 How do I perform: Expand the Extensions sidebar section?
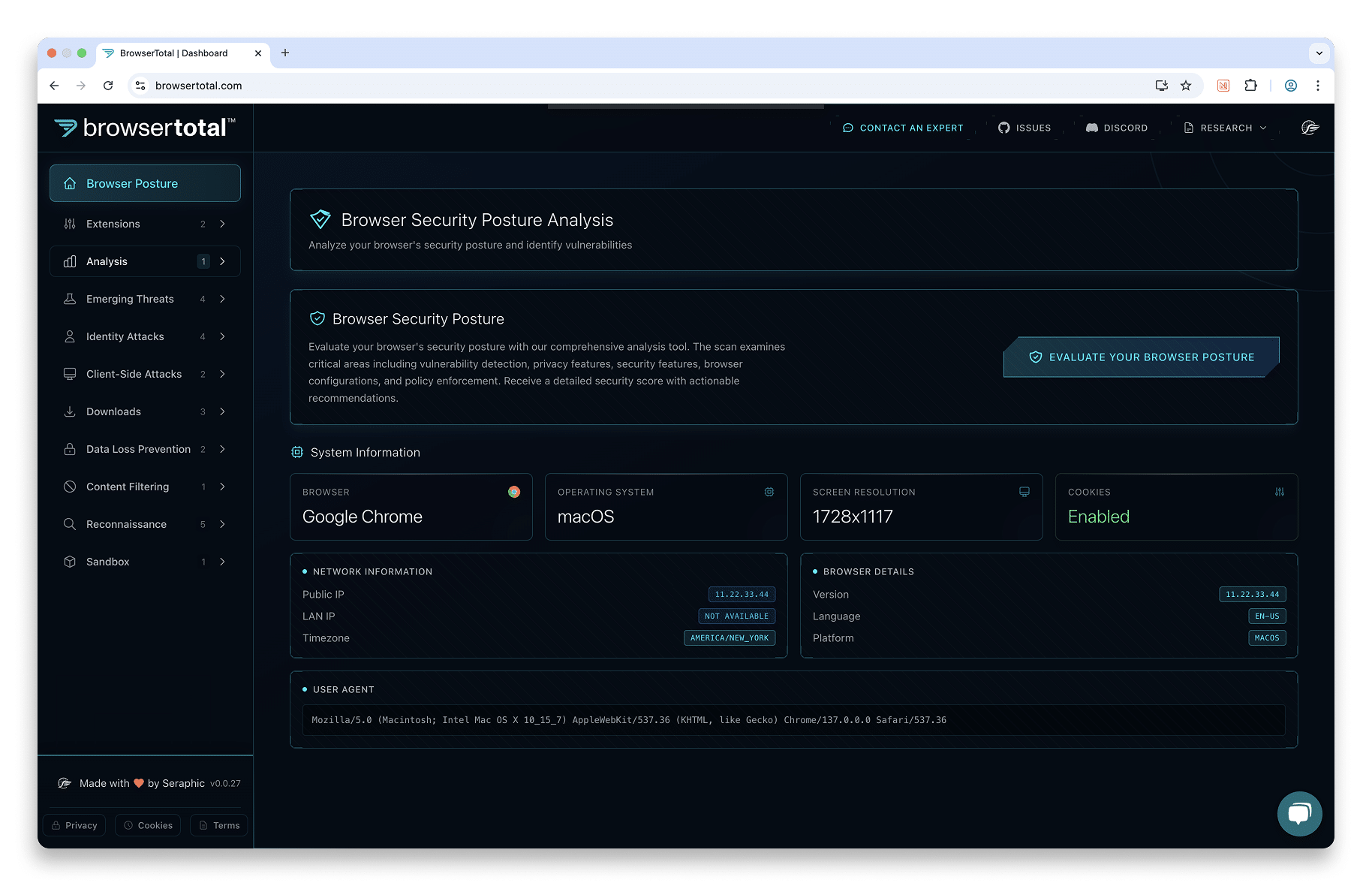[x=222, y=223]
